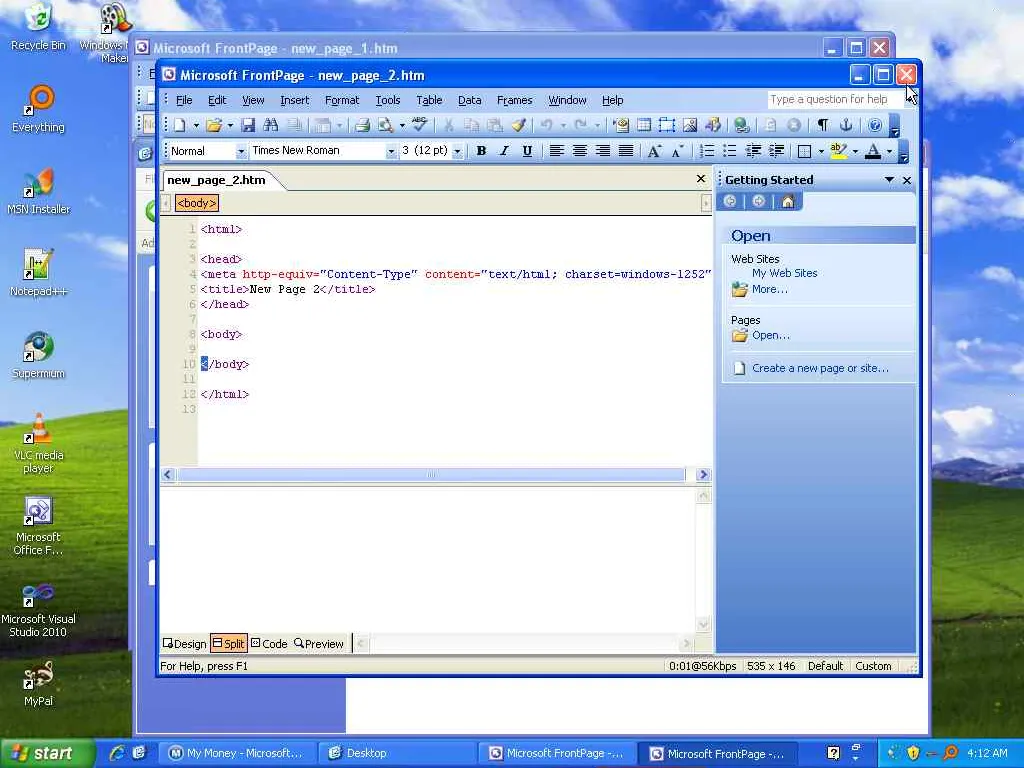Toggle Bold formatting

pos(481,151)
